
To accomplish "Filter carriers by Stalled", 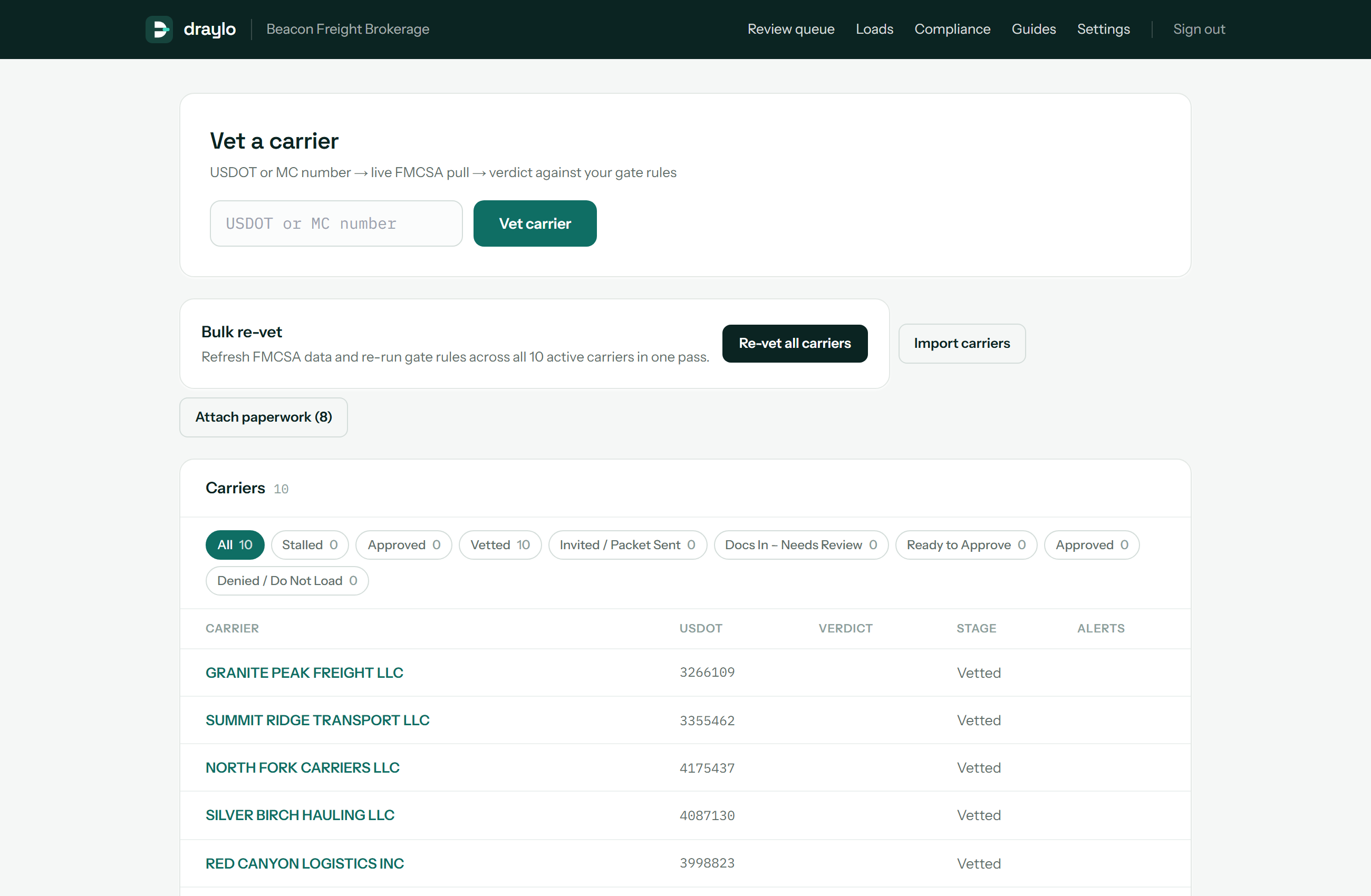I will 310,545.
